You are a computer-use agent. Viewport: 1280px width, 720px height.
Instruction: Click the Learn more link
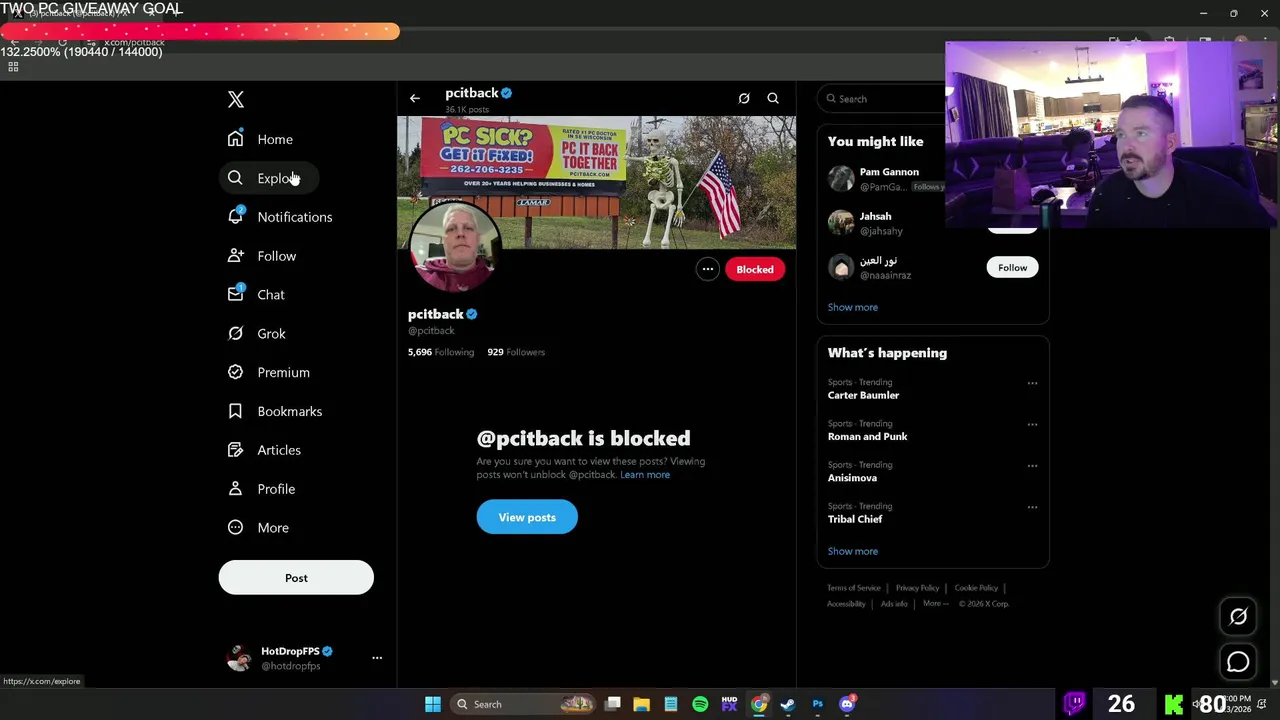[645, 475]
